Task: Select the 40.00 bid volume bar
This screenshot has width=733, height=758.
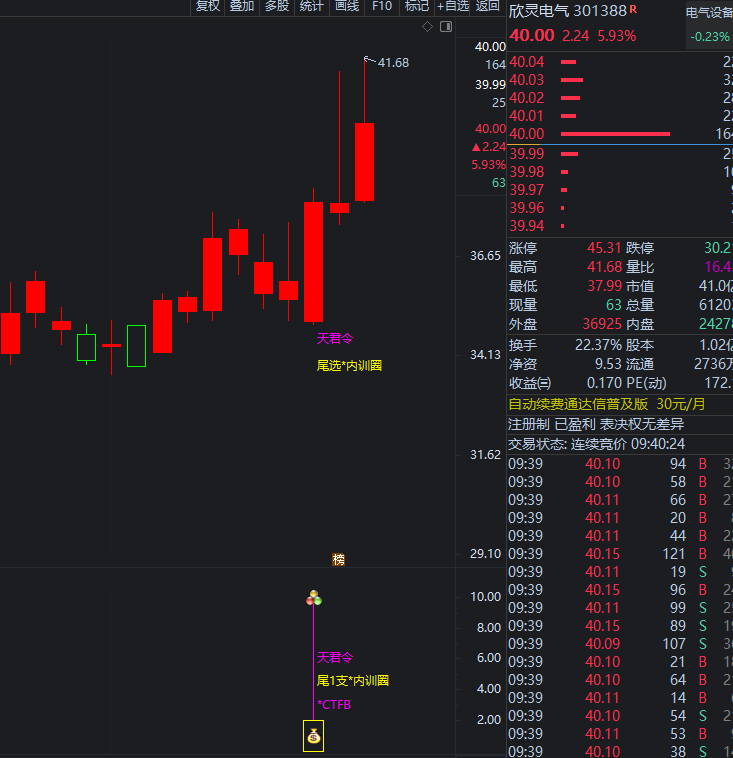Action: point(615,134)
